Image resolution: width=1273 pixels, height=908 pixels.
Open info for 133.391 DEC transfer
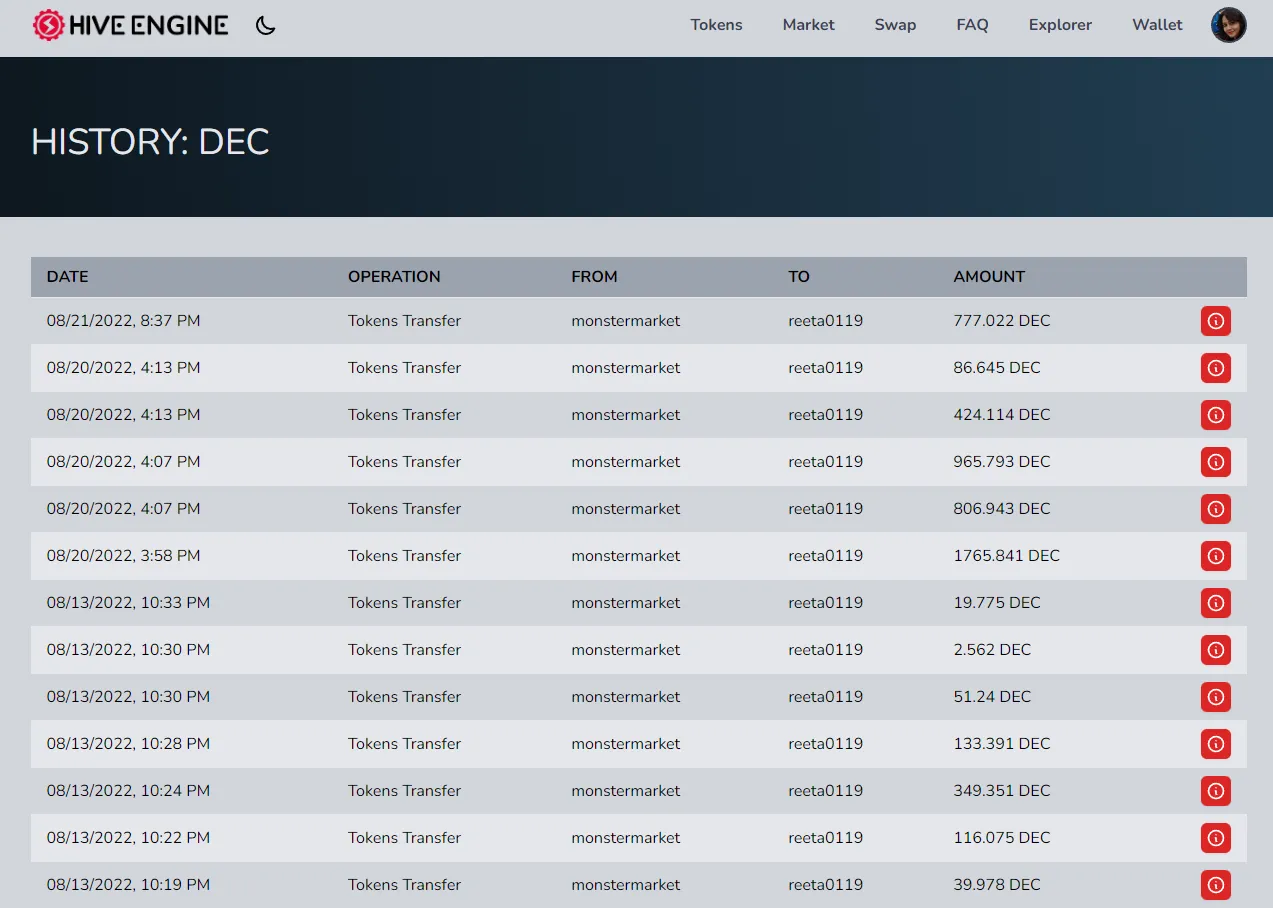pyautogui.click(x=1216, y=744)
